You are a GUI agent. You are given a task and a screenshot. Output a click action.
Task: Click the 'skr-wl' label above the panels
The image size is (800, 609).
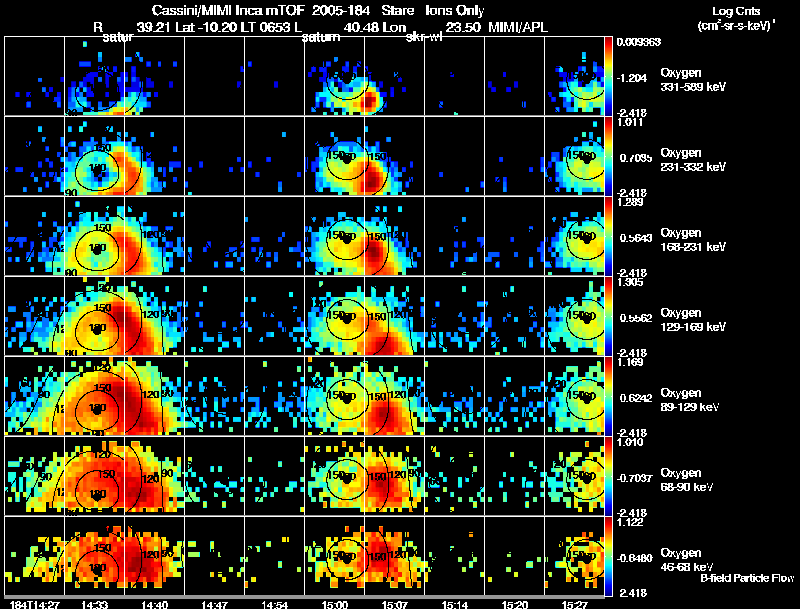(x=423, y=37)
